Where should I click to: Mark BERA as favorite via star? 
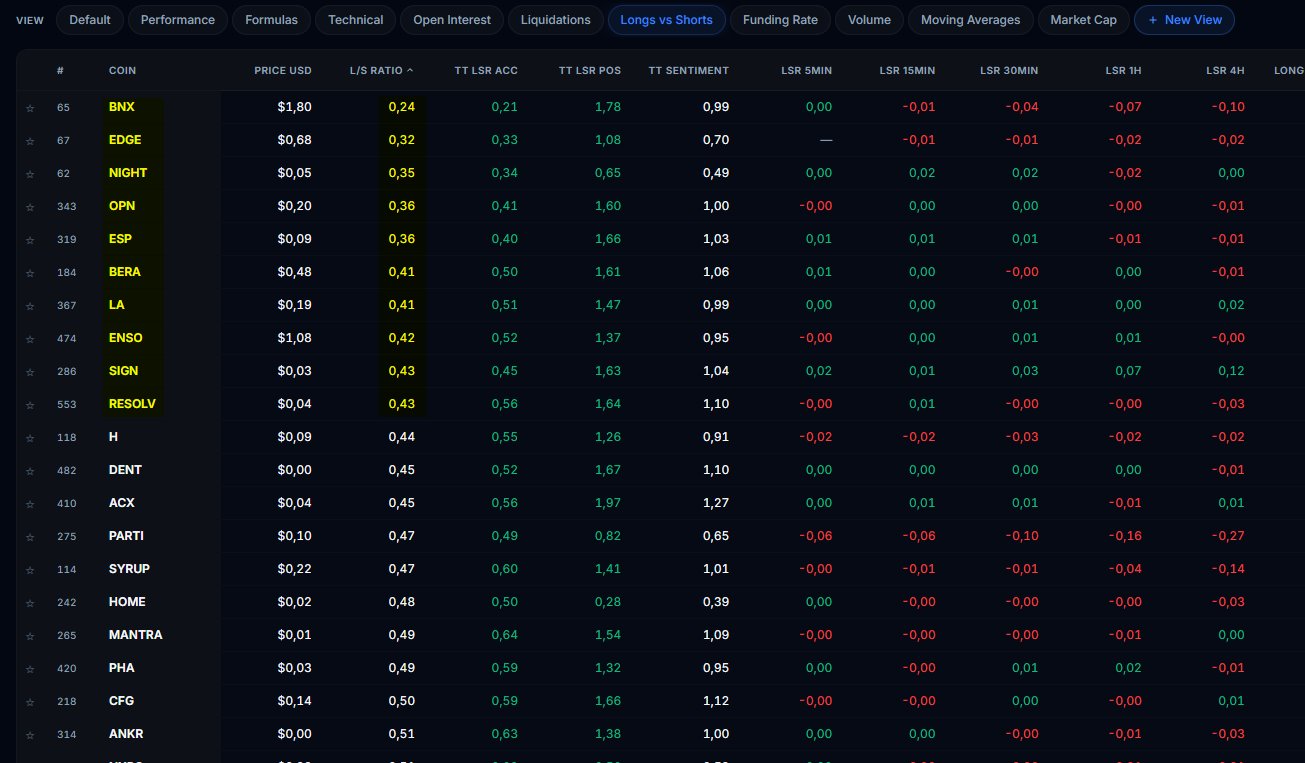pyautogui.click(x=30, y=273)
